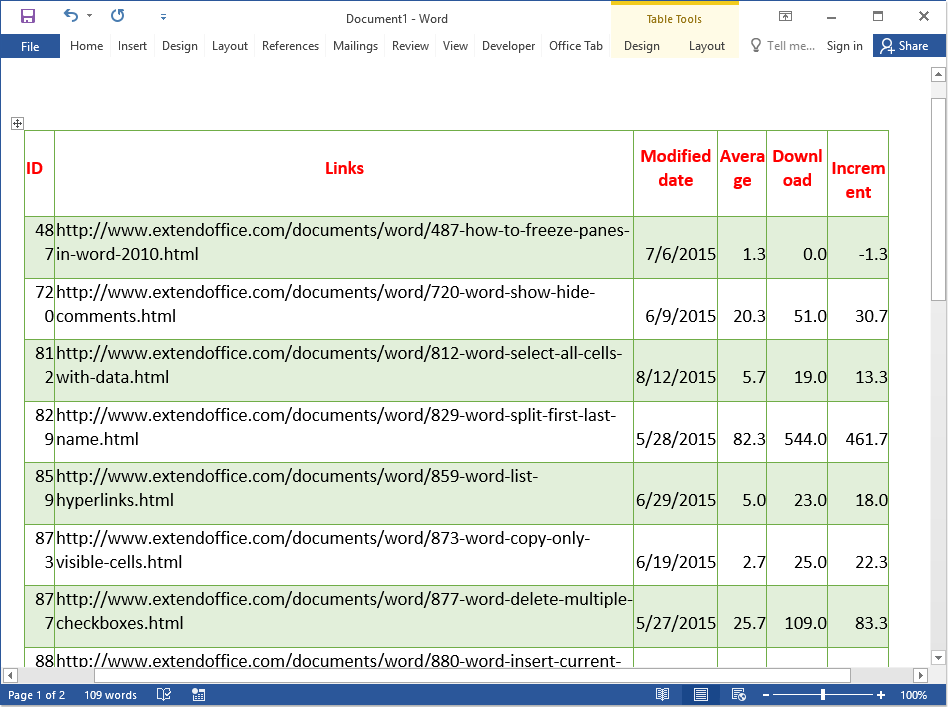Undo the last action

pyautogui.click(x=70, y=16)
